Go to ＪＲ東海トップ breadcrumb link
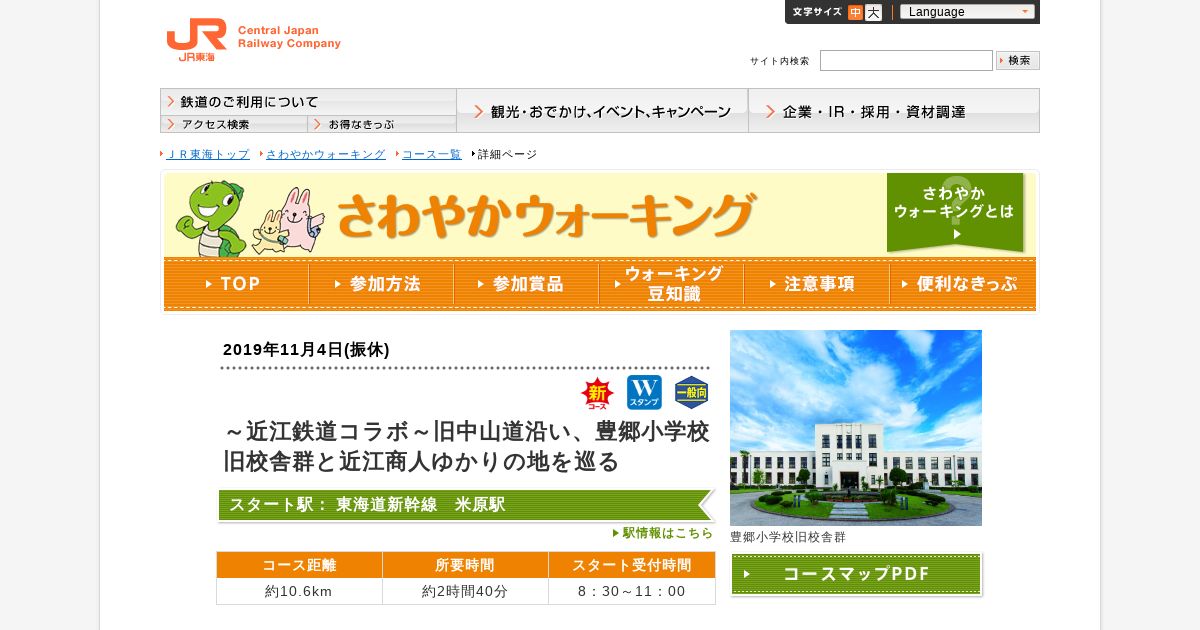 click(x=208, y=154)
